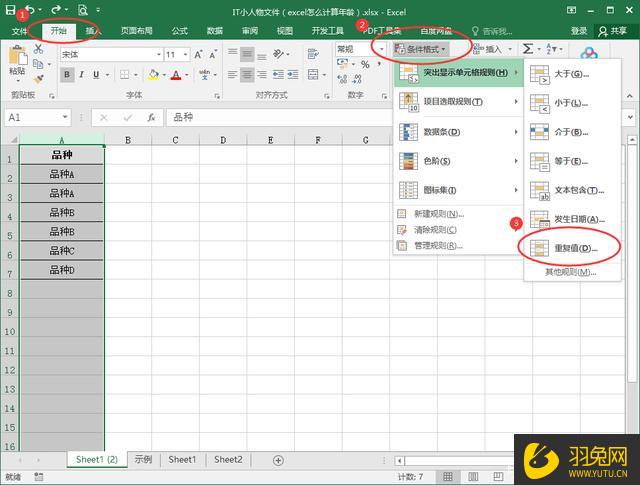Apply red font color letter A
The width and height of the screenshot is (640, 485).
[176, 75]
